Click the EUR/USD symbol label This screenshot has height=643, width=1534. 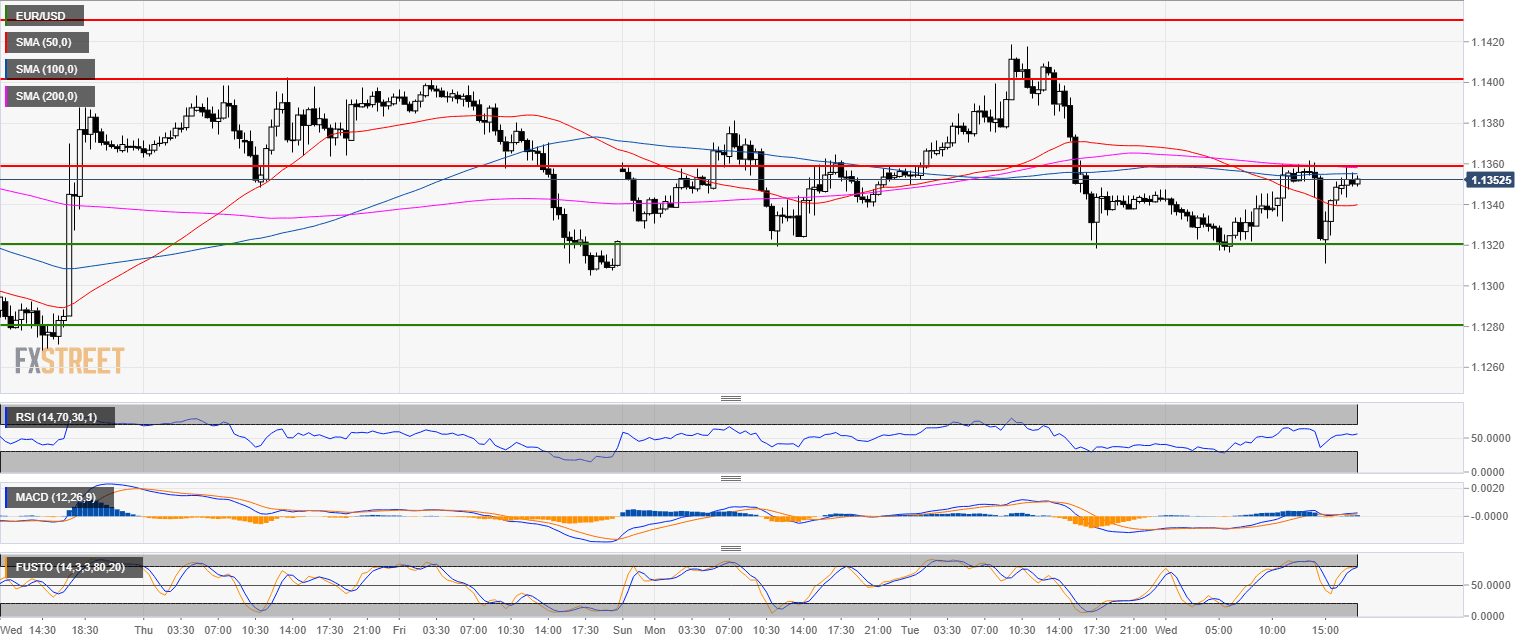point(44,16)
